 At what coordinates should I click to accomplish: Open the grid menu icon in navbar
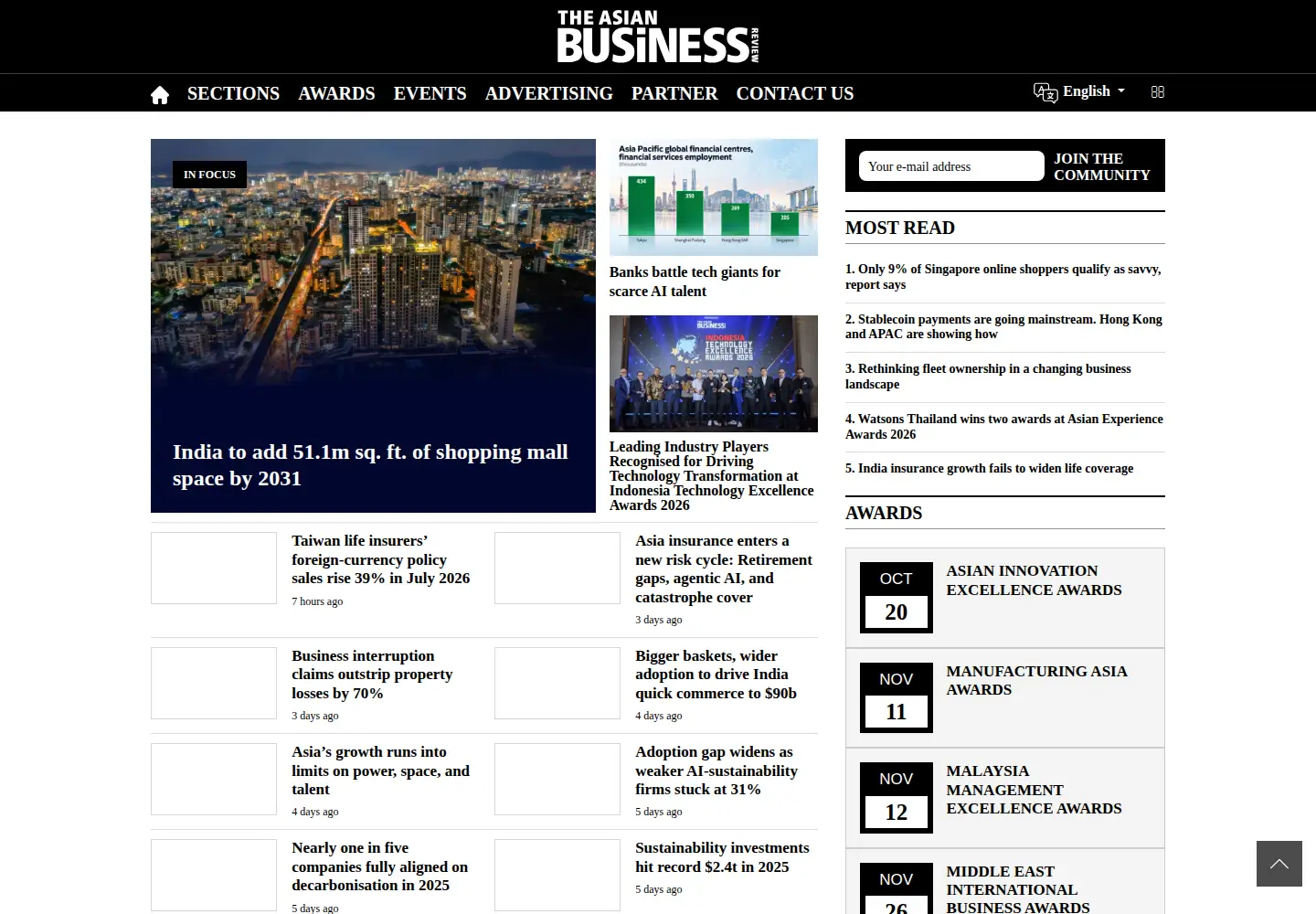(1158, 92)
